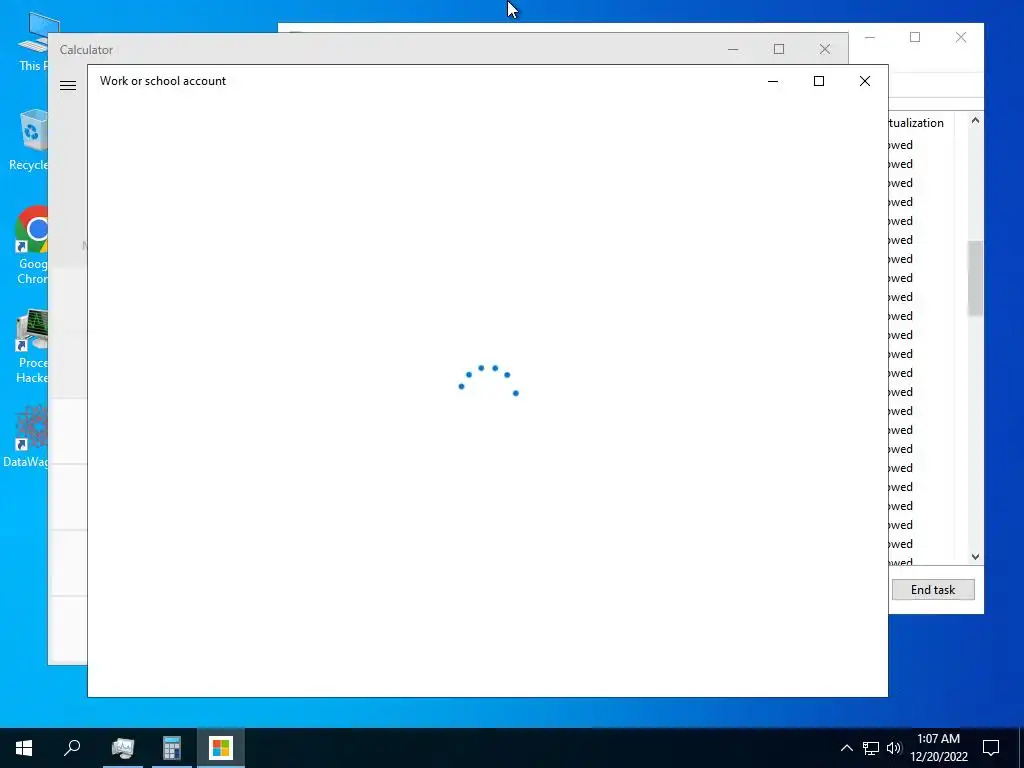1024x768 pixels.
Task: Select the Recycle Bin desktop icon
Action: [29, 140]
